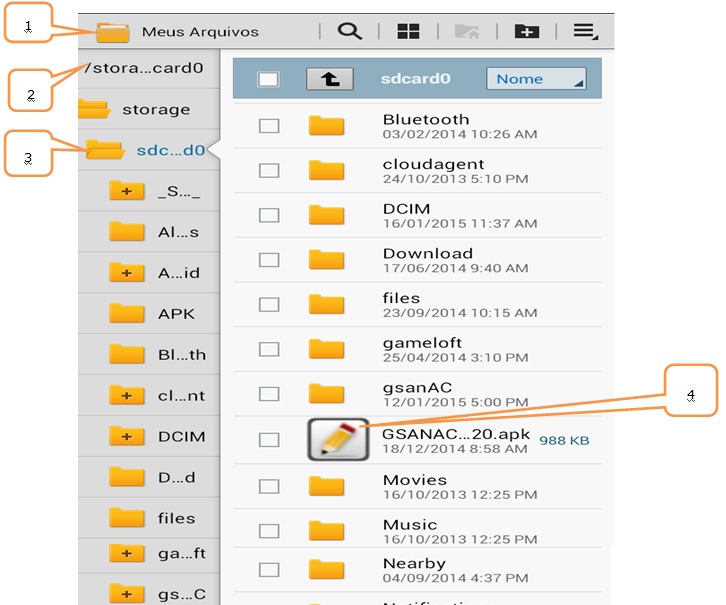The height and width of the screenshot is (605, 726).
Task: Click the cloudagent folder name text
Action: (x=433, y=164)
